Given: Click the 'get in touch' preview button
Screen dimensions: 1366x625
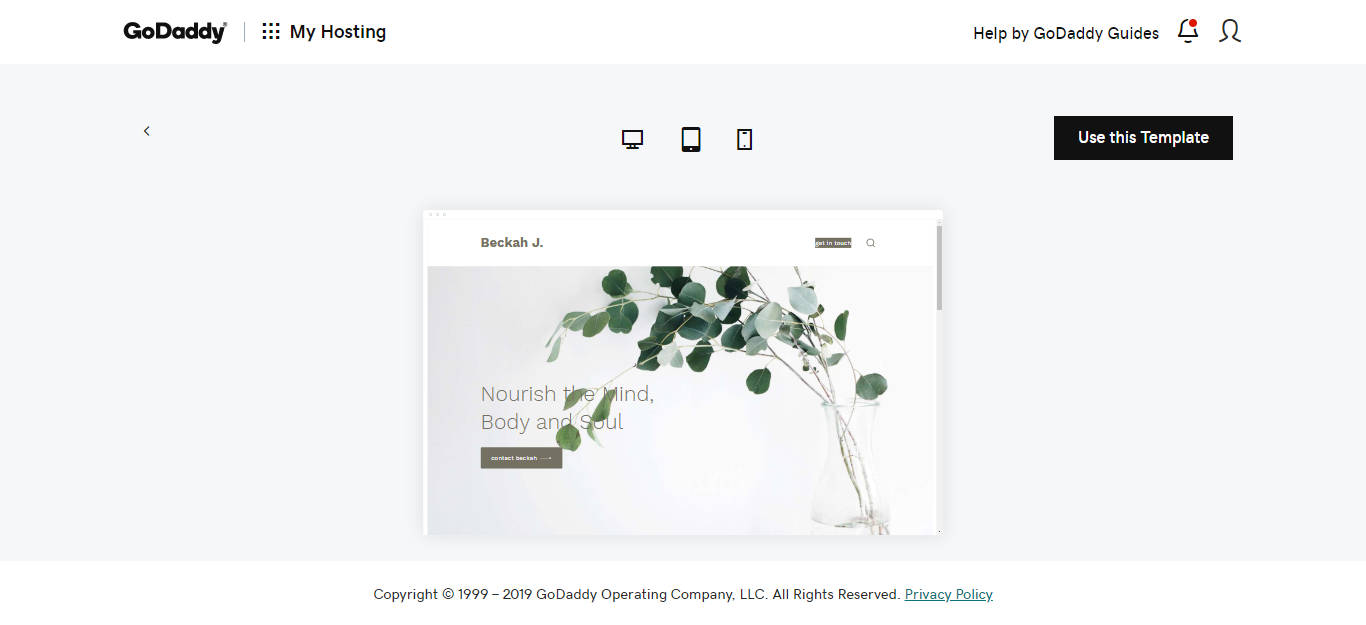Looking at the screenshot, I should (x=833, y=243).
